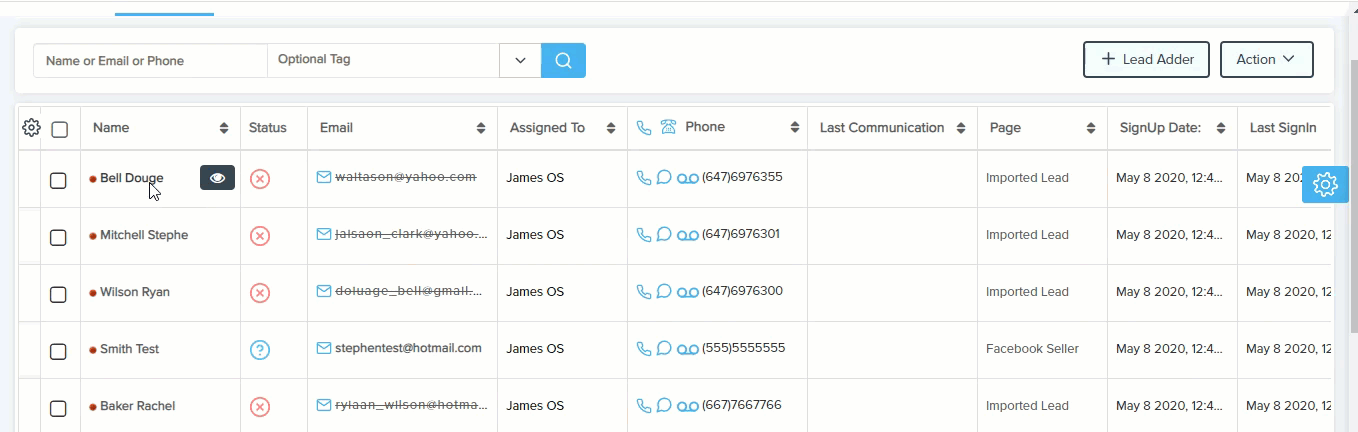The width and height of the screenshot is (1358, 432).
Task: Open the Action dropdown menu
Action: click(1266, 60)
